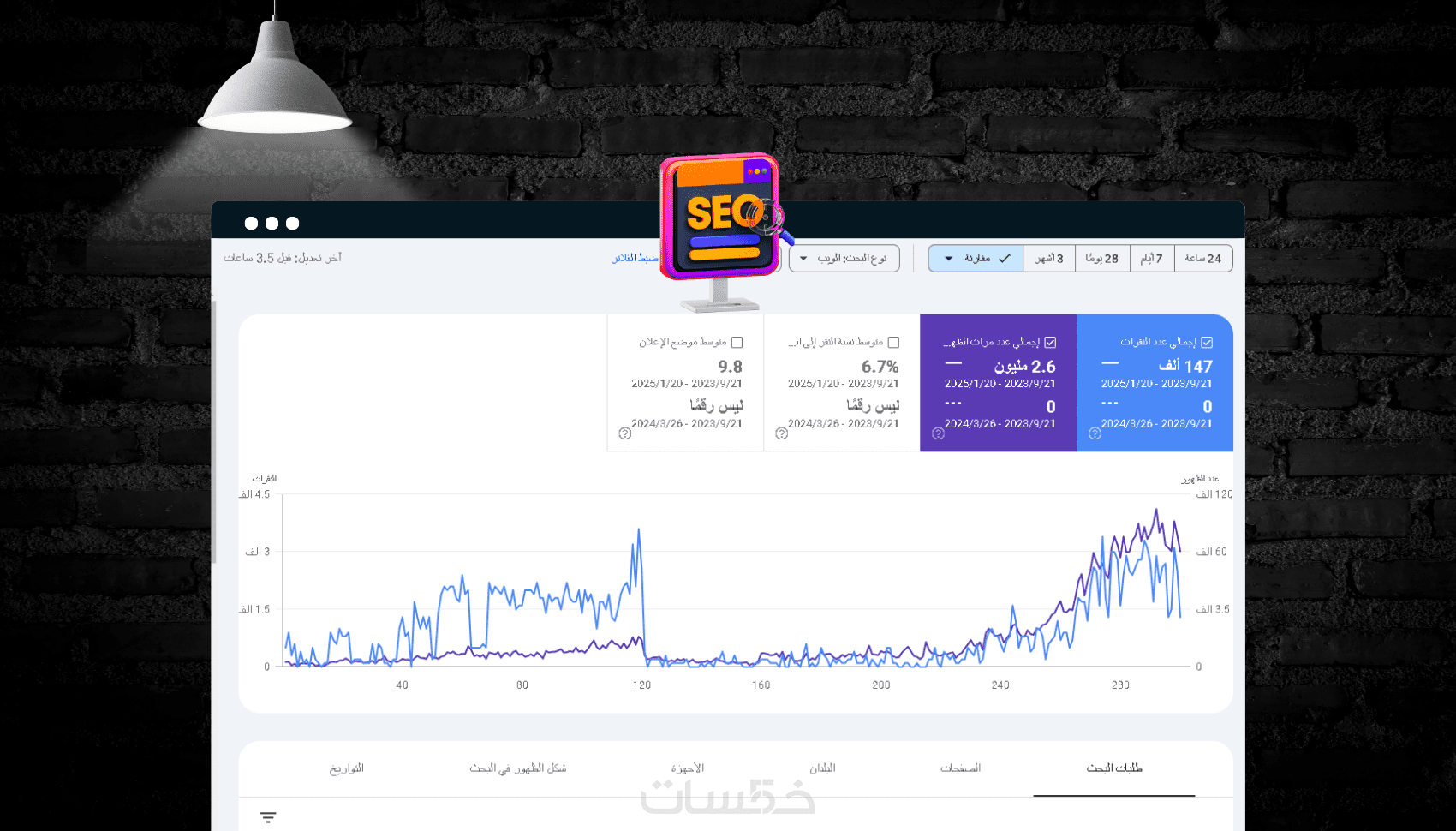Switch to the 'البلدان' tab
This screenshot has width=1456, height=831.
tap(822, 768)
